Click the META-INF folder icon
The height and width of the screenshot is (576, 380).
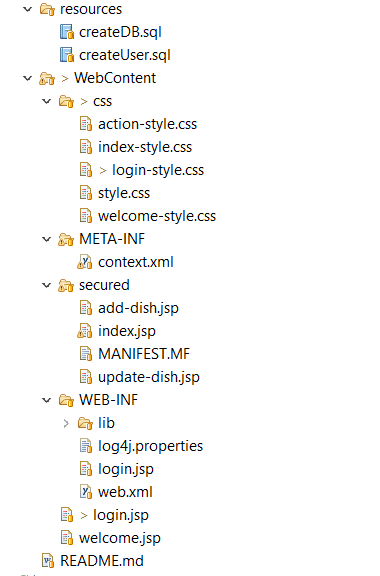click(66, 240)
